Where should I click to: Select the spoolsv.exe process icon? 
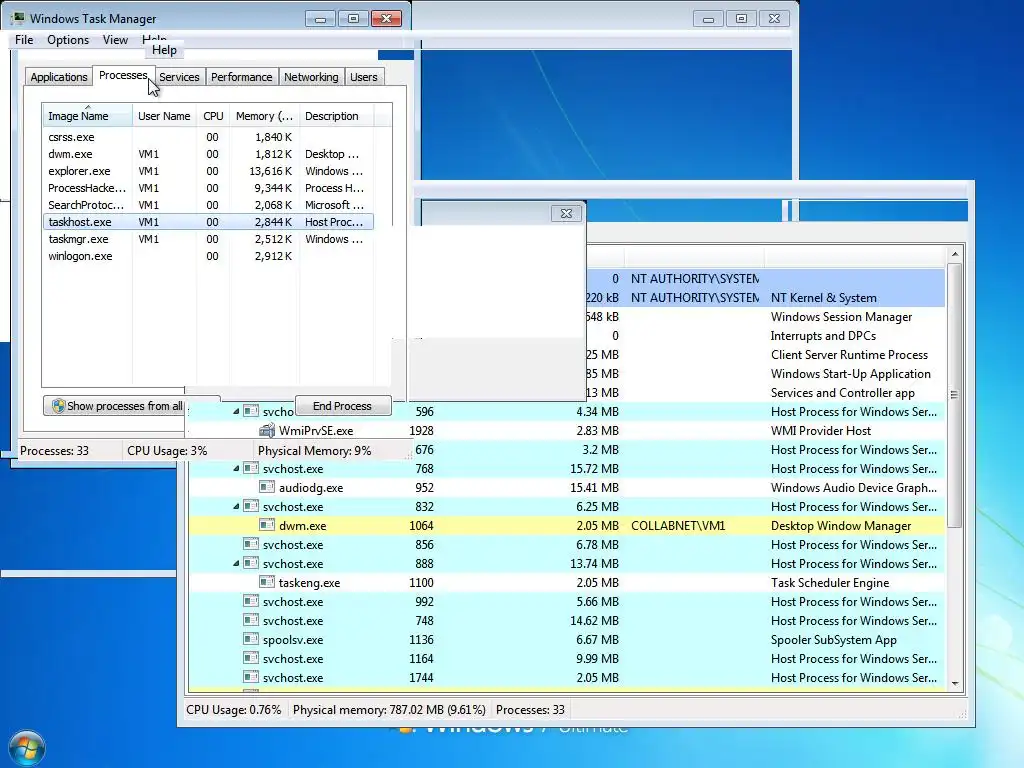click(251, 639)
